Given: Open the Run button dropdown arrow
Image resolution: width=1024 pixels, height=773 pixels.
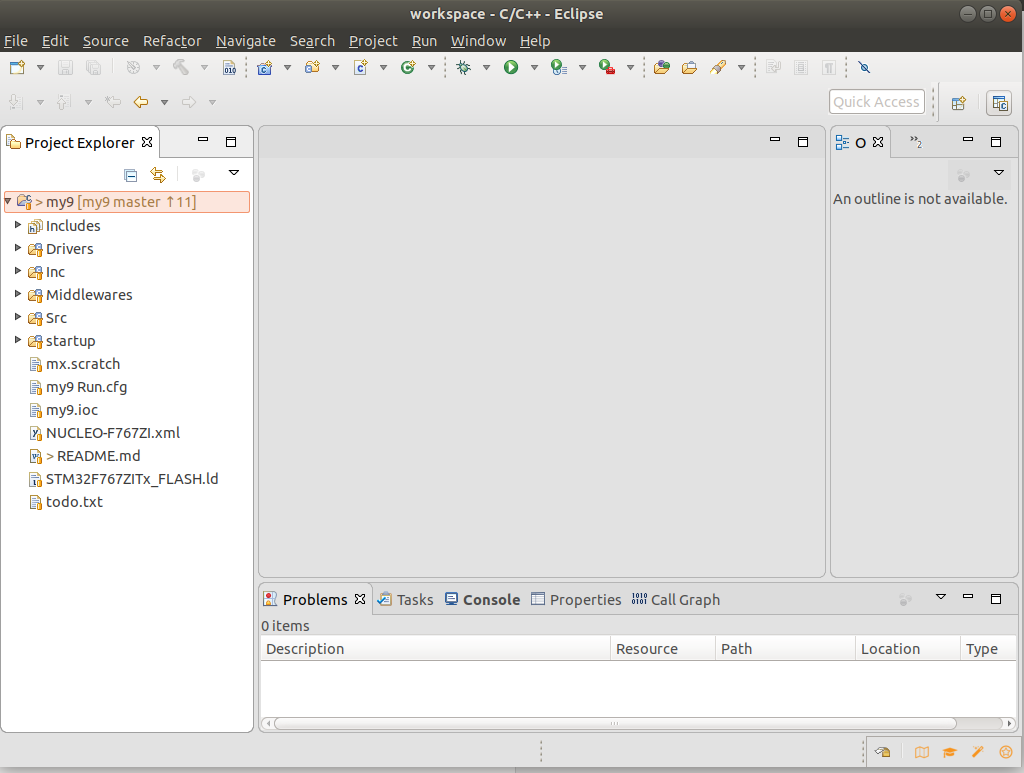Looking at the screenshot, I should (534, 68).
